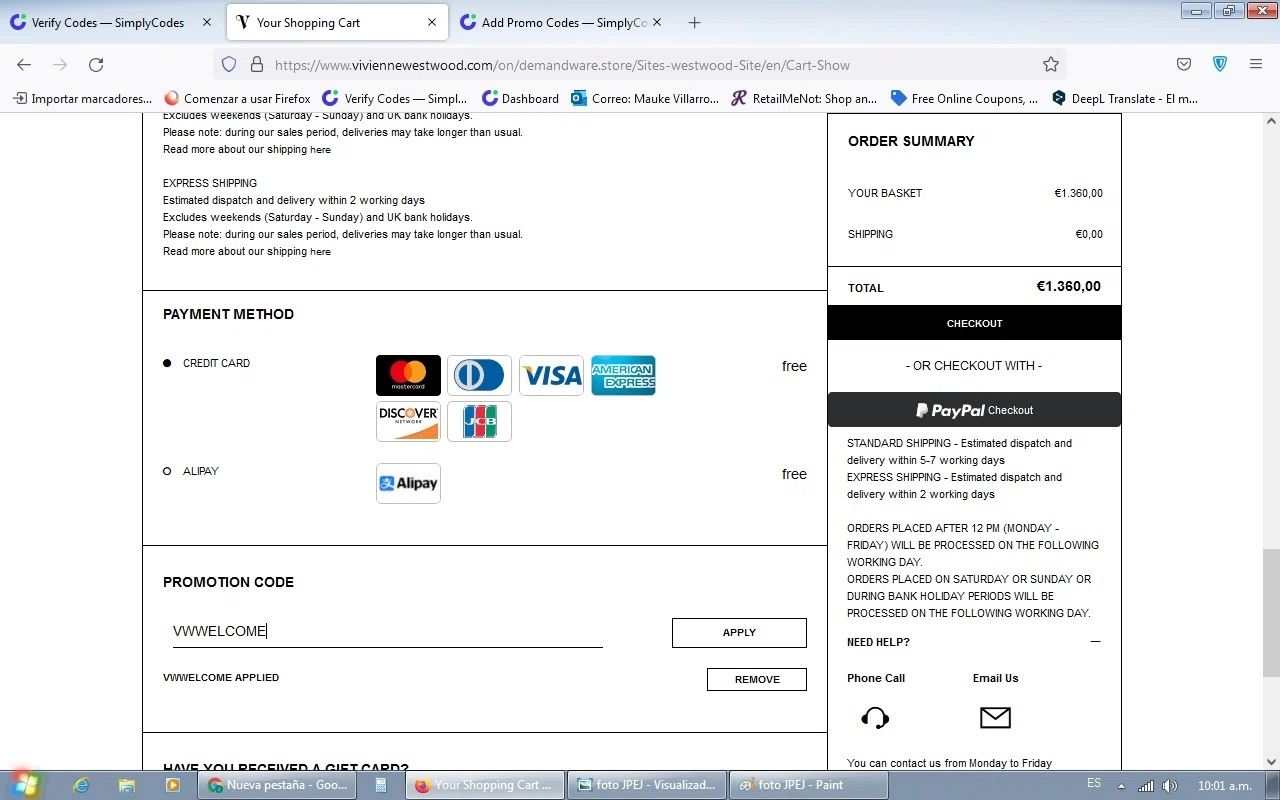
Task: Click the volume speaker icon in the tray
Action: (1170, 785)
